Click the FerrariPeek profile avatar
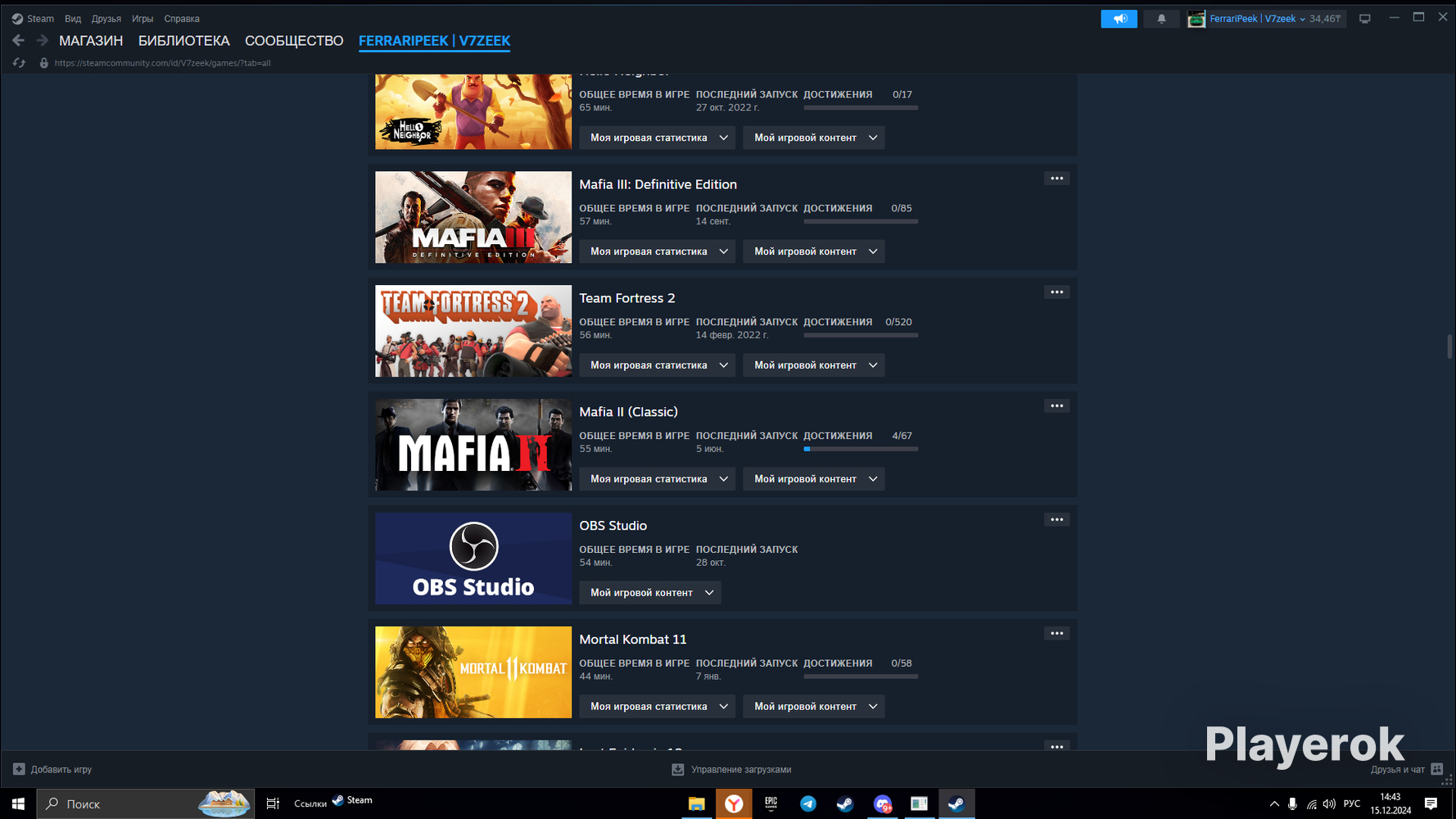 tap(1196, 19)
